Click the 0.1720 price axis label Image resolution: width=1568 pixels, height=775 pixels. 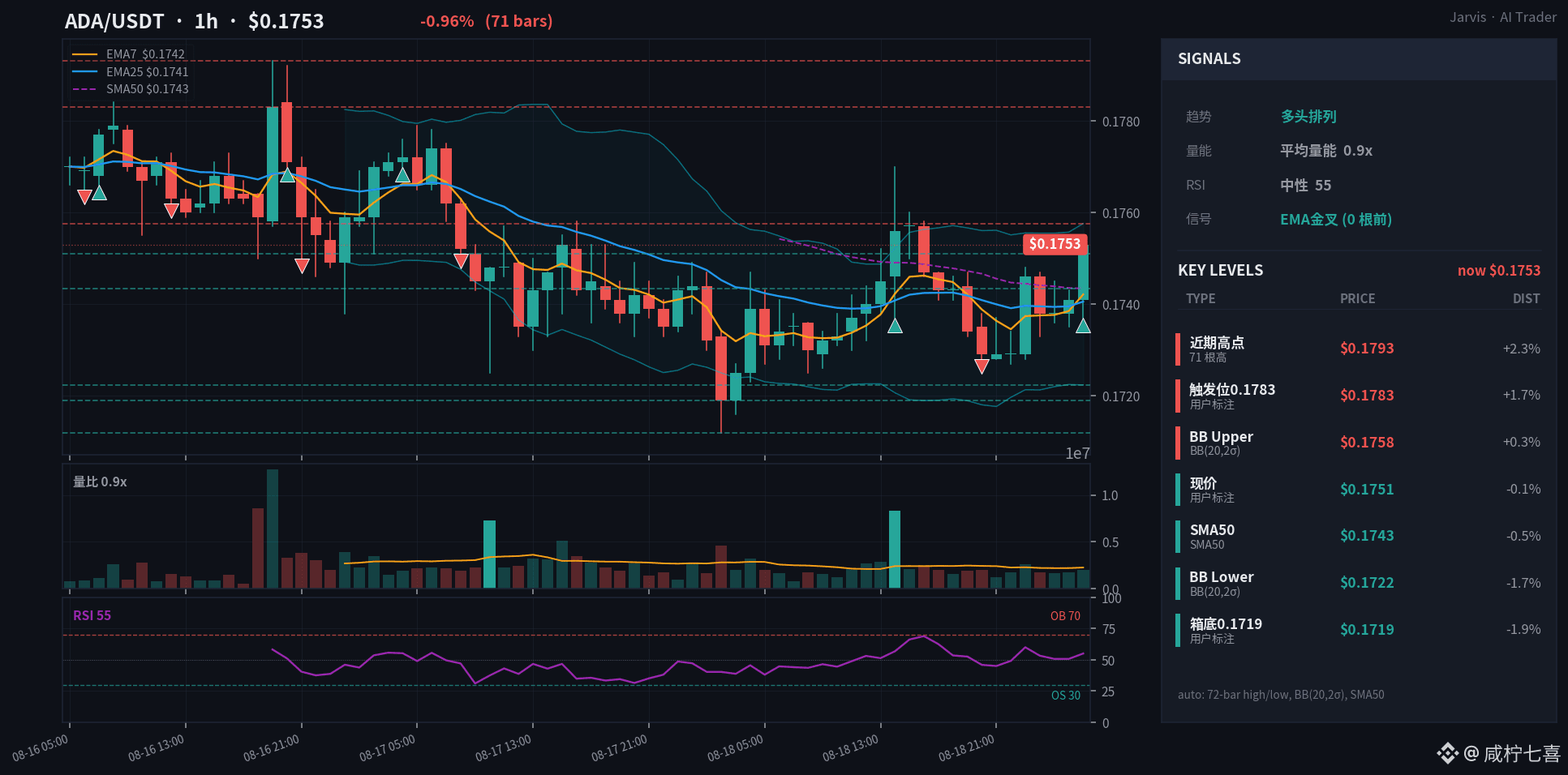click(1121, 396)
